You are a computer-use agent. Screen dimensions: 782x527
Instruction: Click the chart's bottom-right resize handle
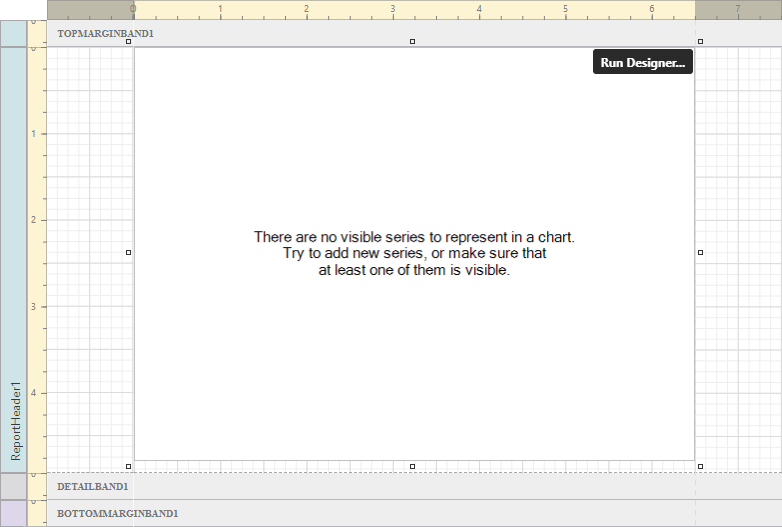700,466
